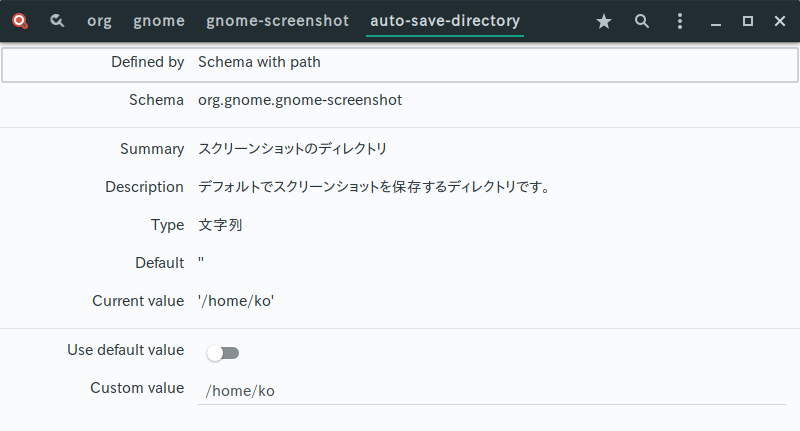Toggle the Use default value switch
This screenshot has height=431, width=800.
223,353
